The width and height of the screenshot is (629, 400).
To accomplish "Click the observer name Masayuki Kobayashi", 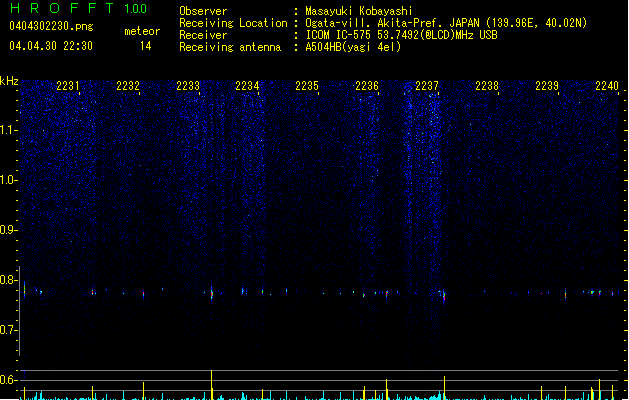I will 359,11.
